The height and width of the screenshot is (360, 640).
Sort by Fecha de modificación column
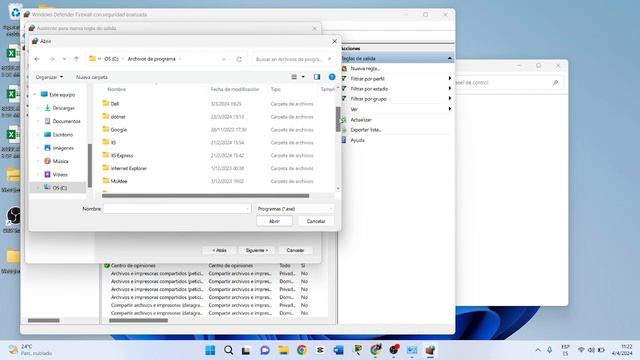(235, 89)
